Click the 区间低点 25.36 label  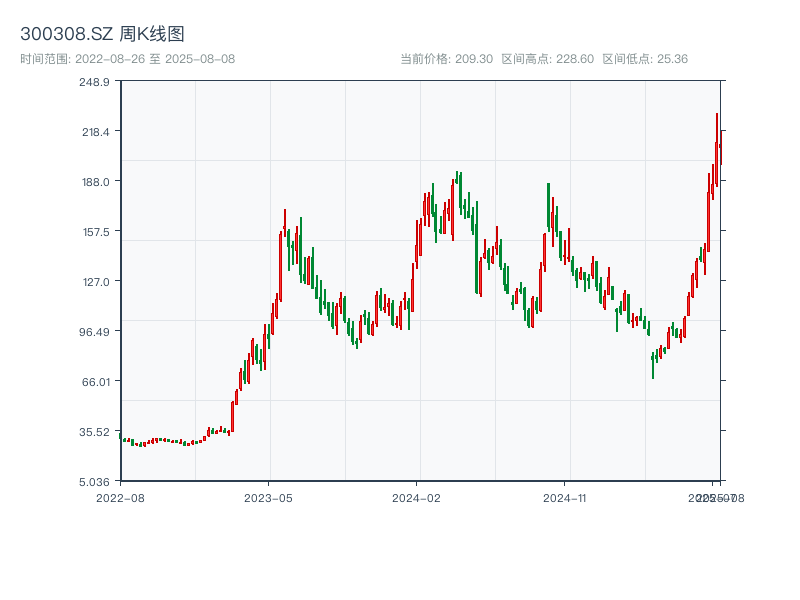pos(644,59)
